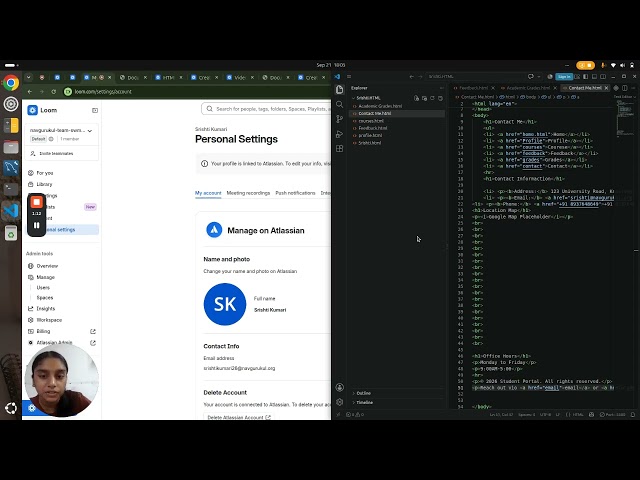Open For you in Loom sidebar
The height and width of the screenshot is (480, 640).
coord(44,173)
